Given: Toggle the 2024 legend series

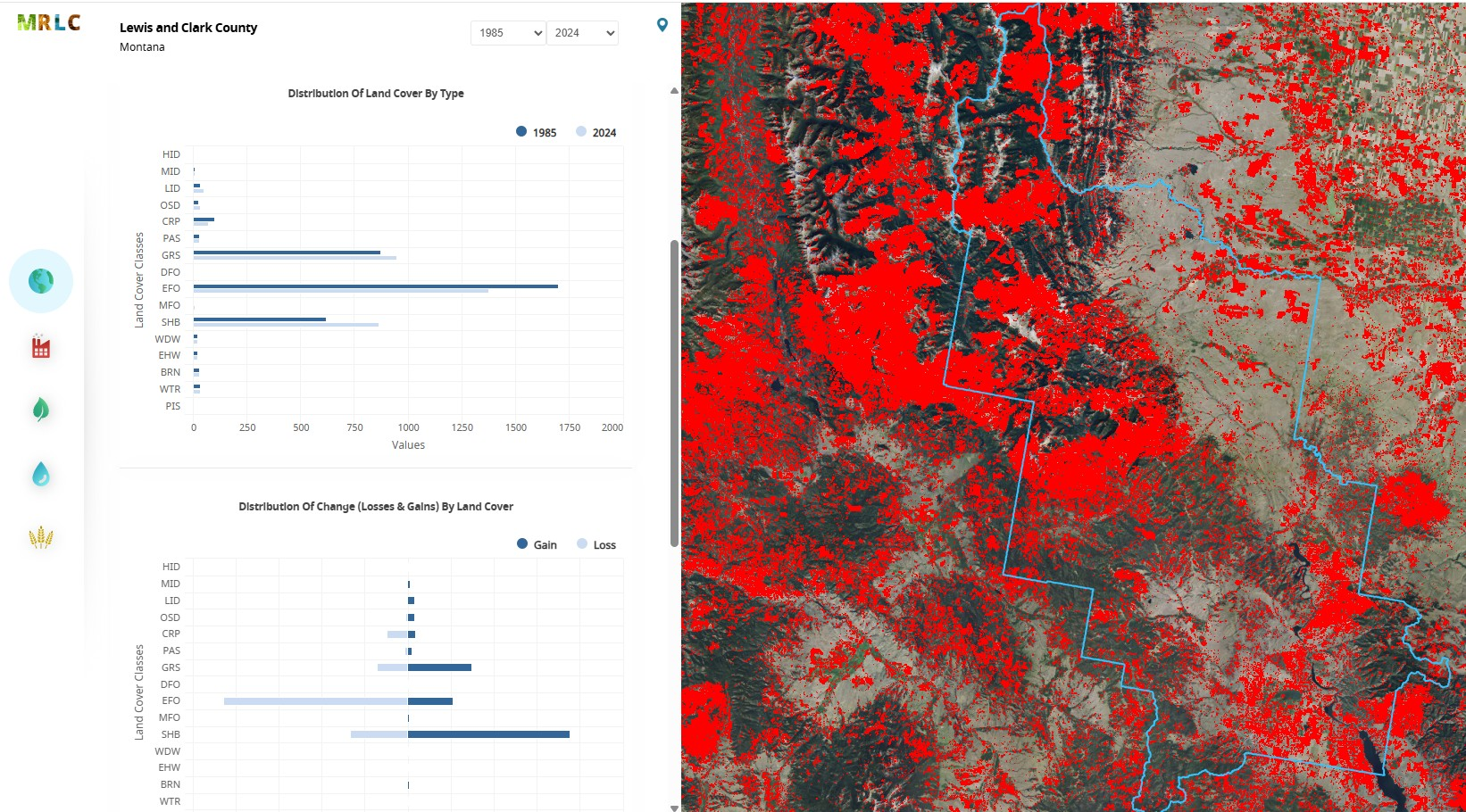Looking at the screenshot, I should (596, 132).
